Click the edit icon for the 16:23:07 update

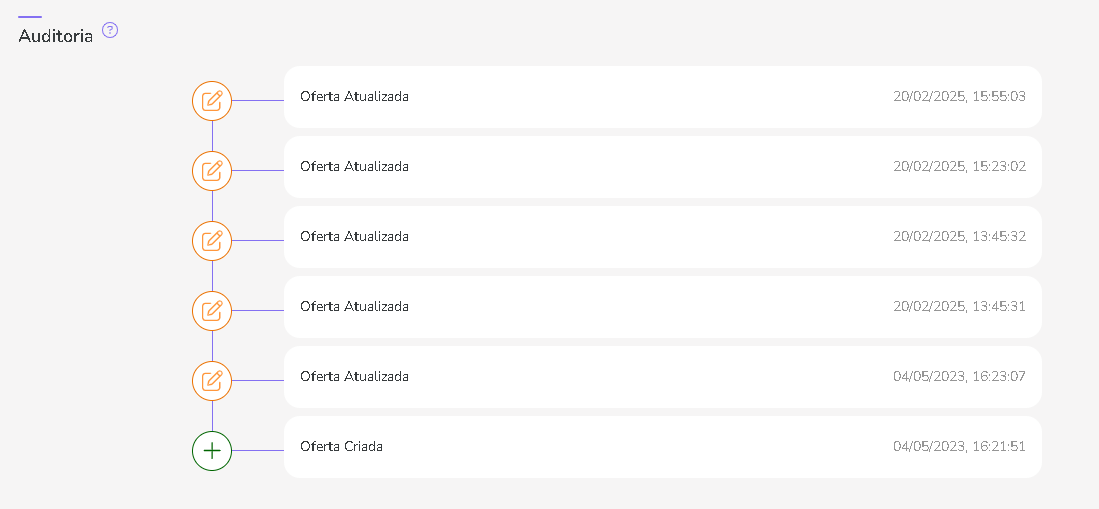click(x=212, y=381)
